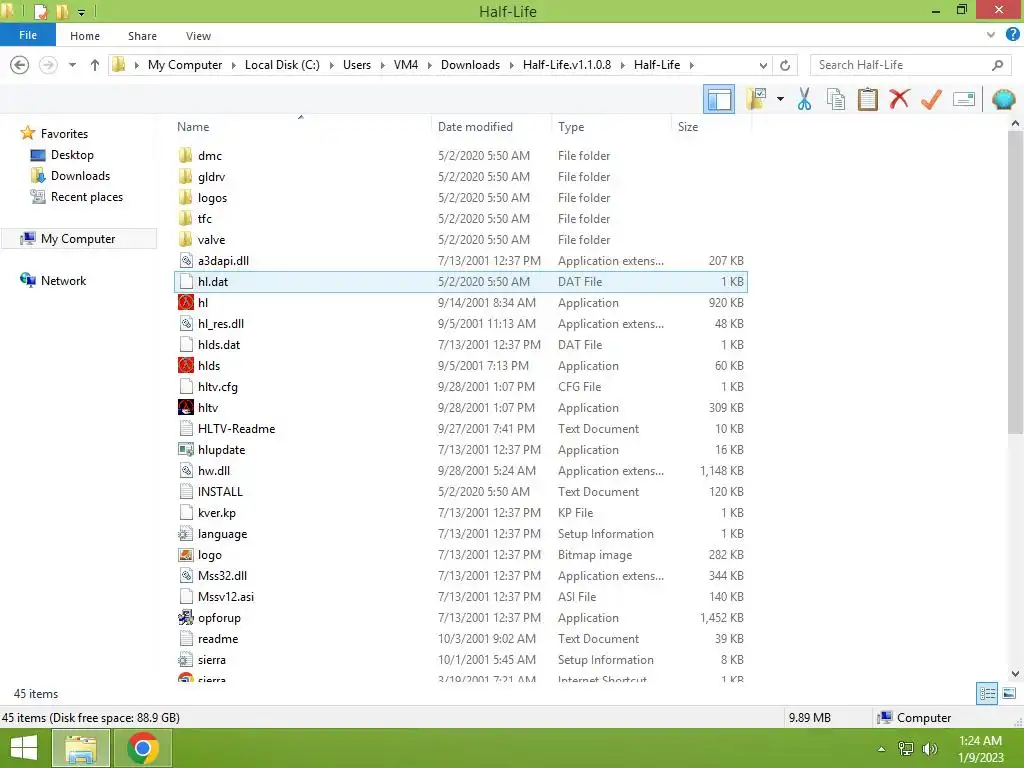This screenshot has height=768, width=1024.
Task: Delete the selection with the red X icon
Action: coord(899,99)
